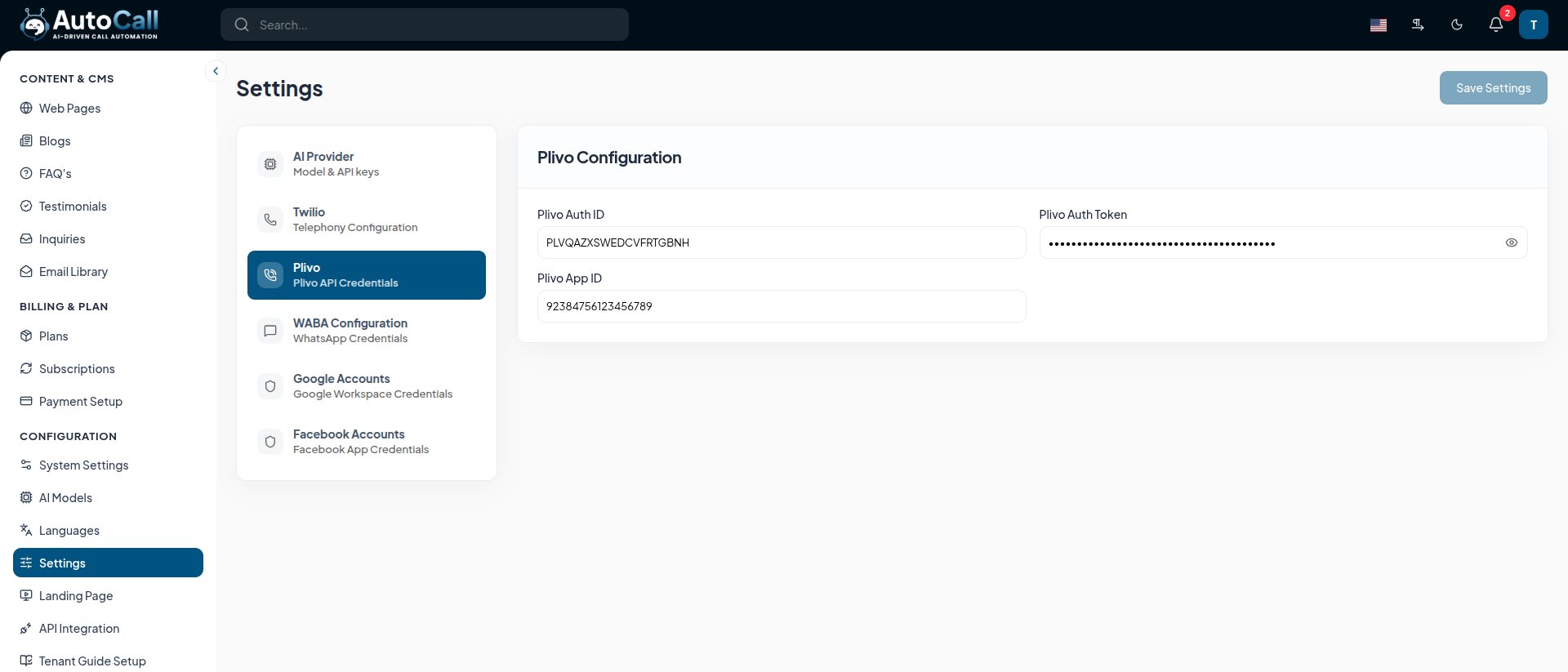Screen dimensions: 1568x672
Task: Click the FAQ's question mark icon
Action: pyautogui.click(x=26, y=173)
